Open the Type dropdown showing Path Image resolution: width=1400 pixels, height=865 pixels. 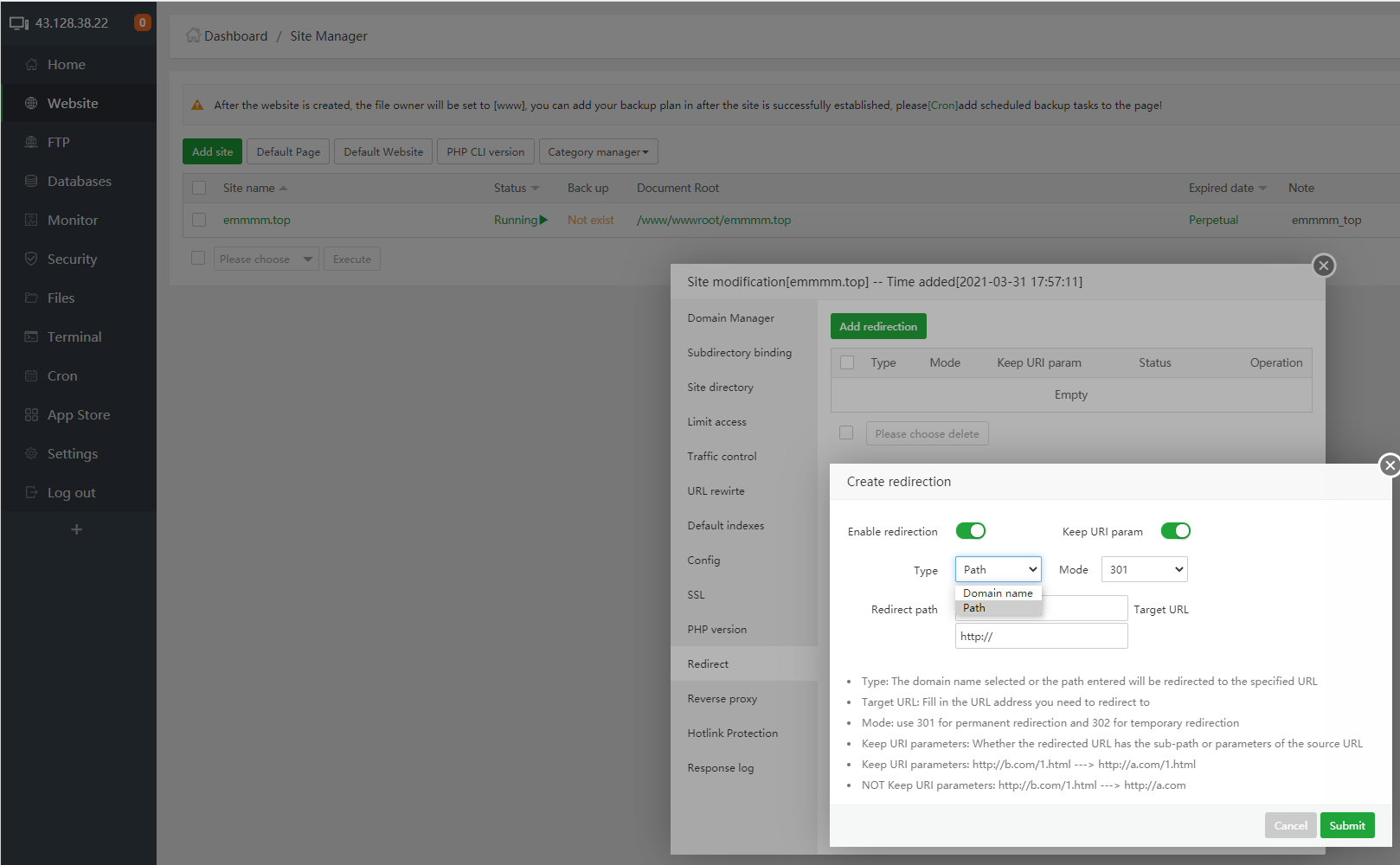[999, 569]
